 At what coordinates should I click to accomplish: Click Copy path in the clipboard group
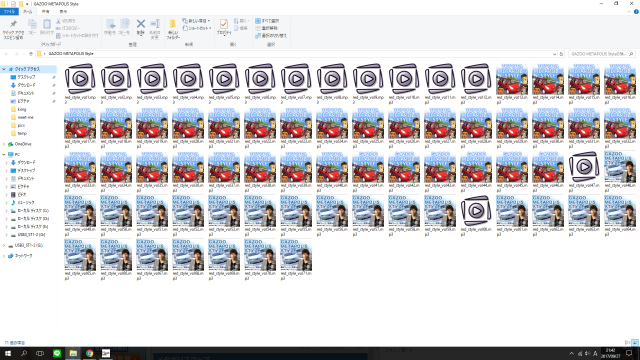tap(68, 28)
